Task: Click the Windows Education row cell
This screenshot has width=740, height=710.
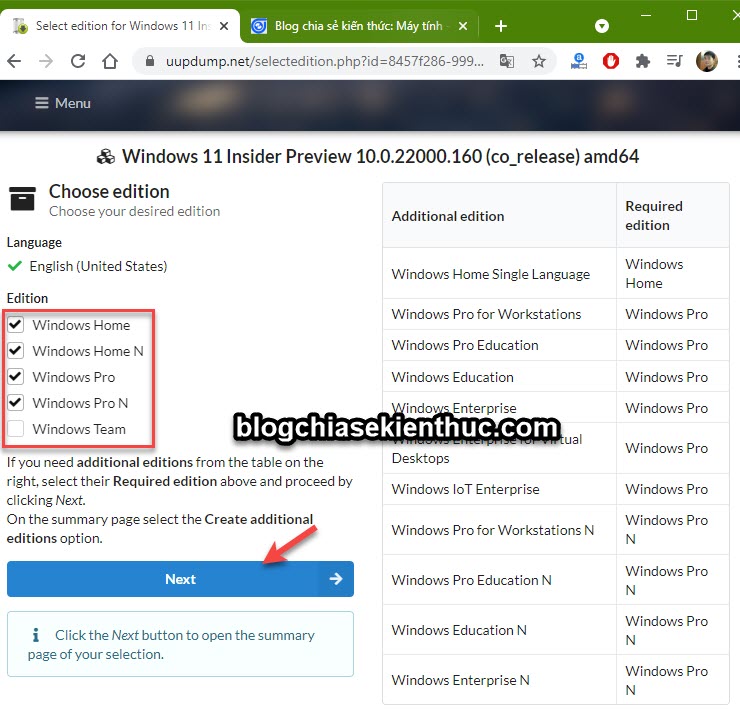Action: pyautogui.click(x=499, y=377)
